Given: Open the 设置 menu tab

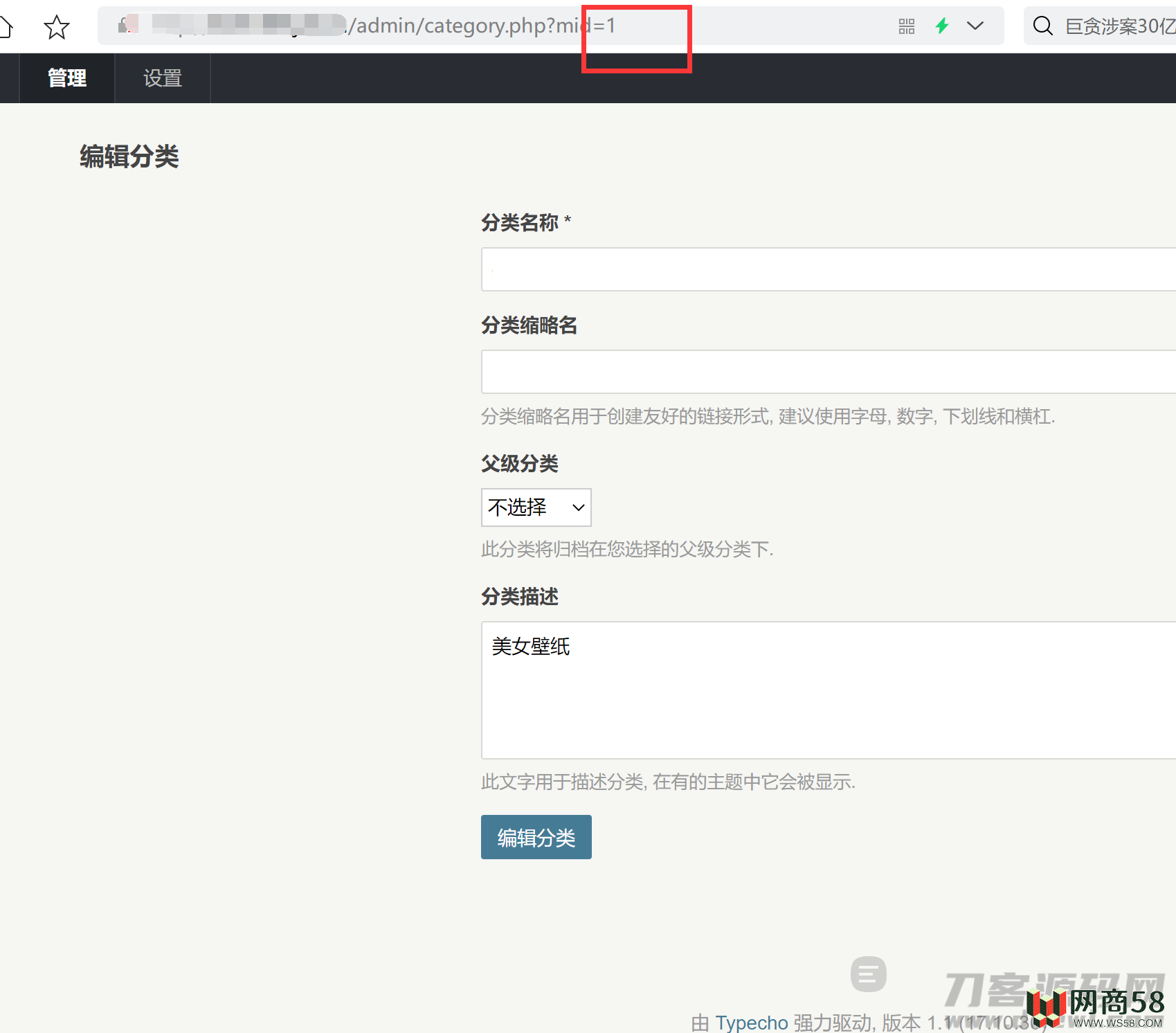Looking at the screenshot, I should pyautogui.click(x=163, y=78).
